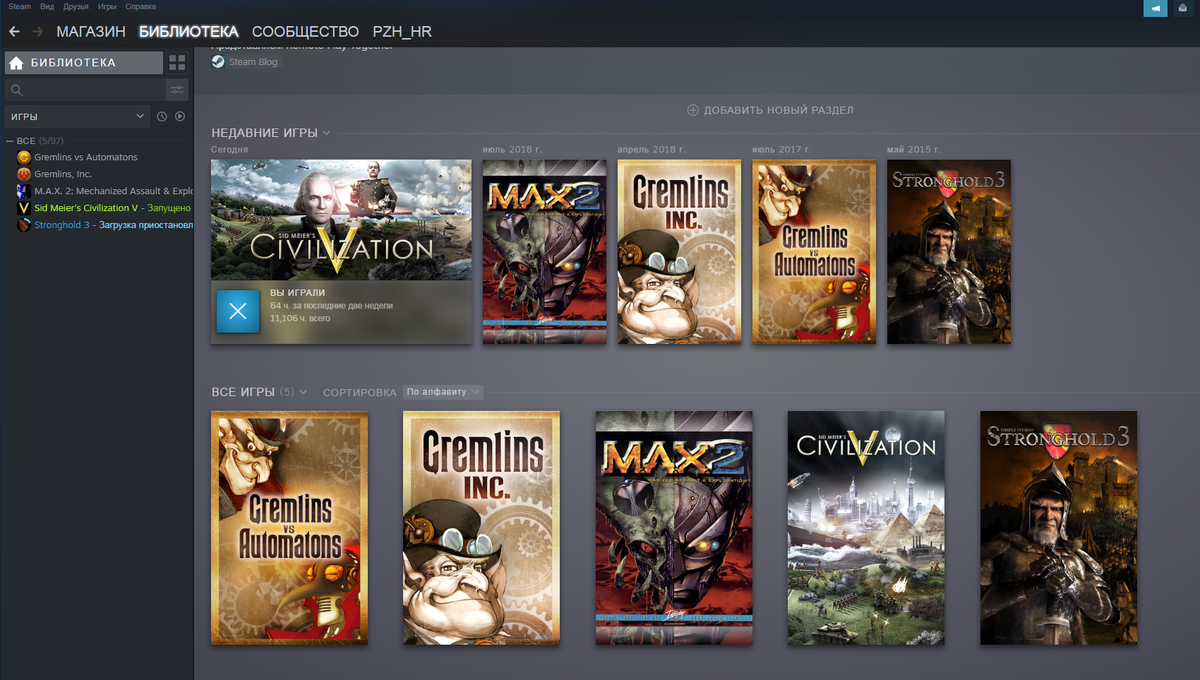This screenshot has width=1200, height=680.
Task: Collapse the НЕДАВНИЕ ИГРЫ section
Action: pos(326,131)
